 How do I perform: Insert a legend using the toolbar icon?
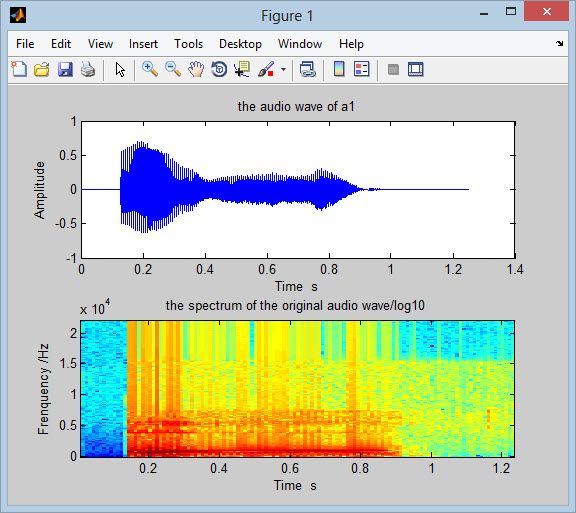point(362,69)
